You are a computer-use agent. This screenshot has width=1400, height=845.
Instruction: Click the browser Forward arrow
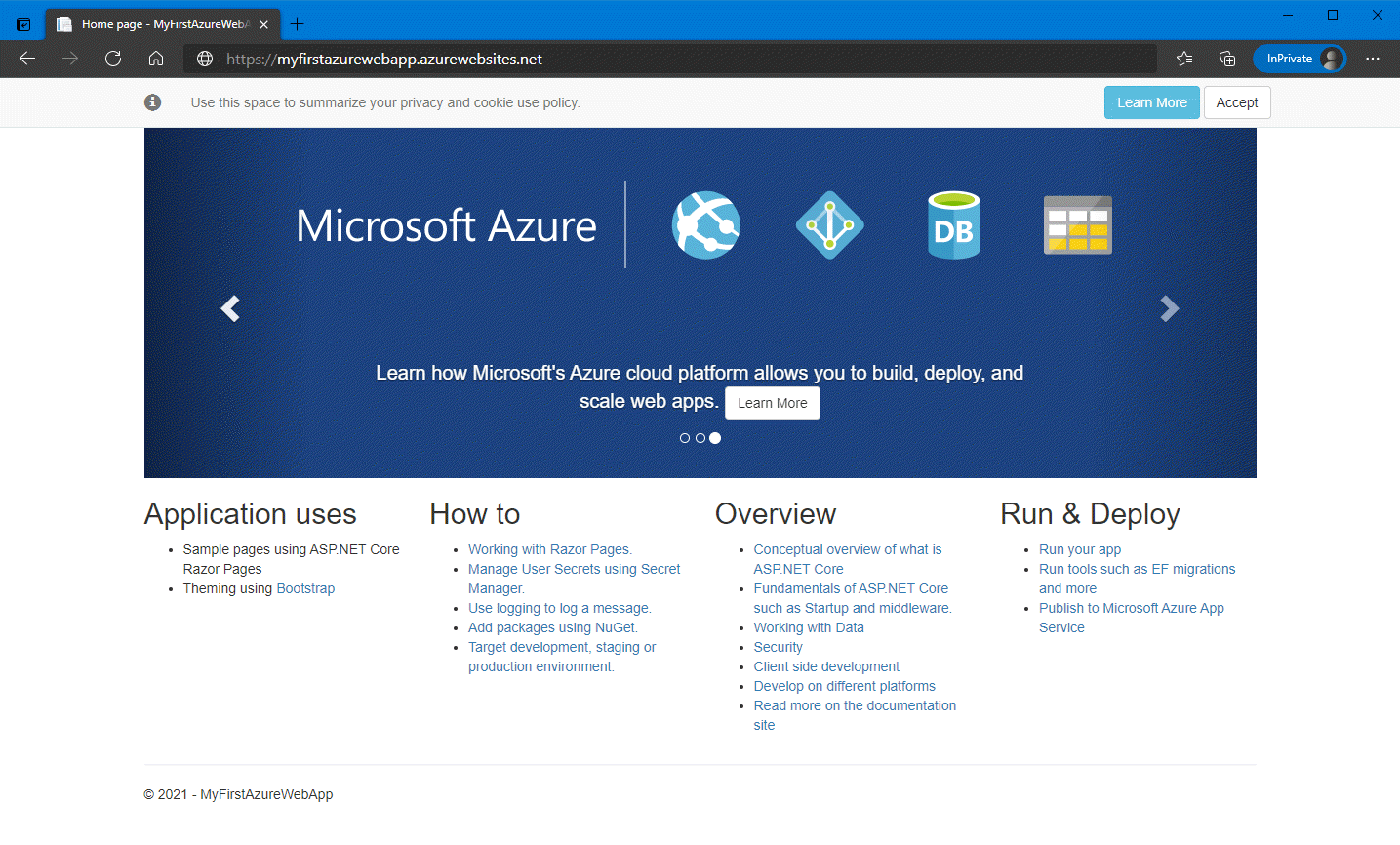(x=70, y=59)
